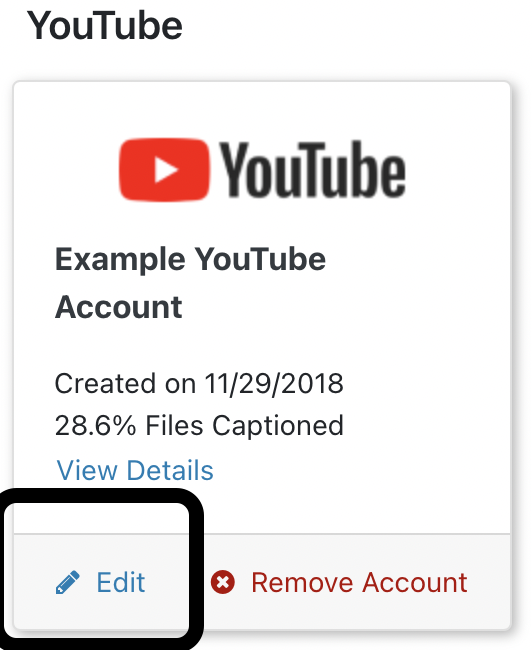Click the red X remove icon
The image size is (532, 650).
point(223,582)
